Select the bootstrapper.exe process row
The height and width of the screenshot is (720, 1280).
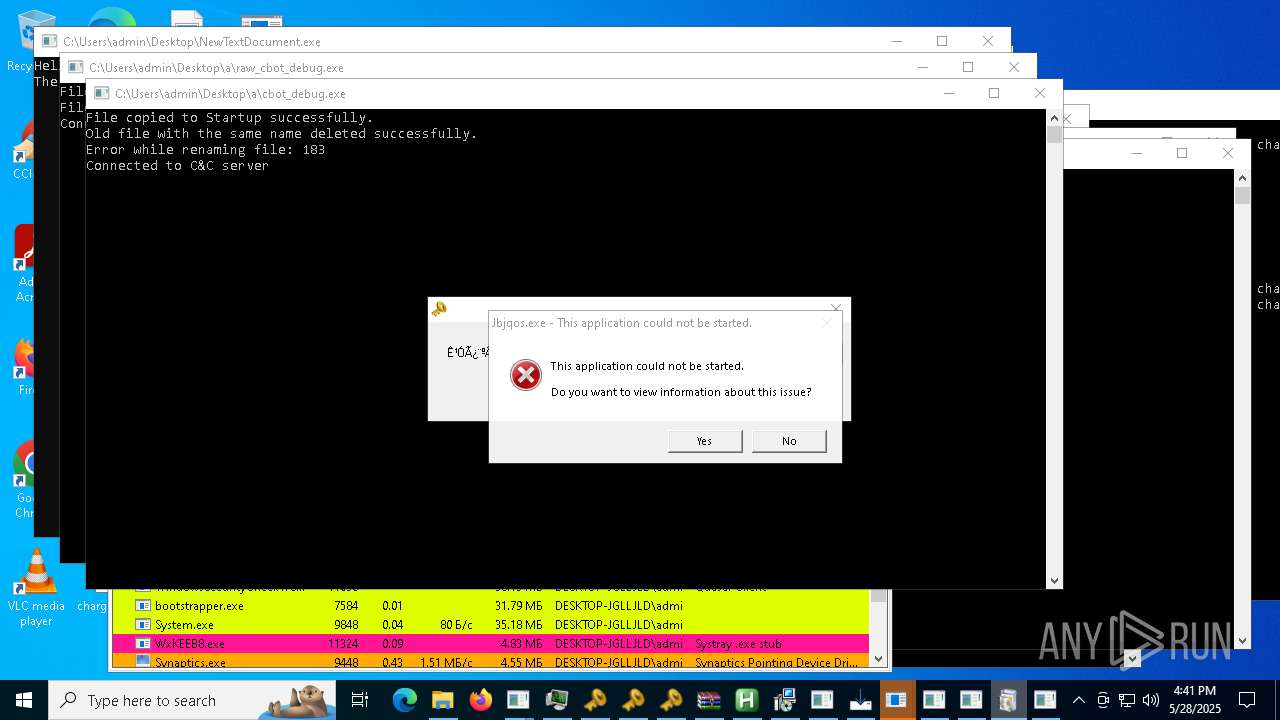[490, 606]
